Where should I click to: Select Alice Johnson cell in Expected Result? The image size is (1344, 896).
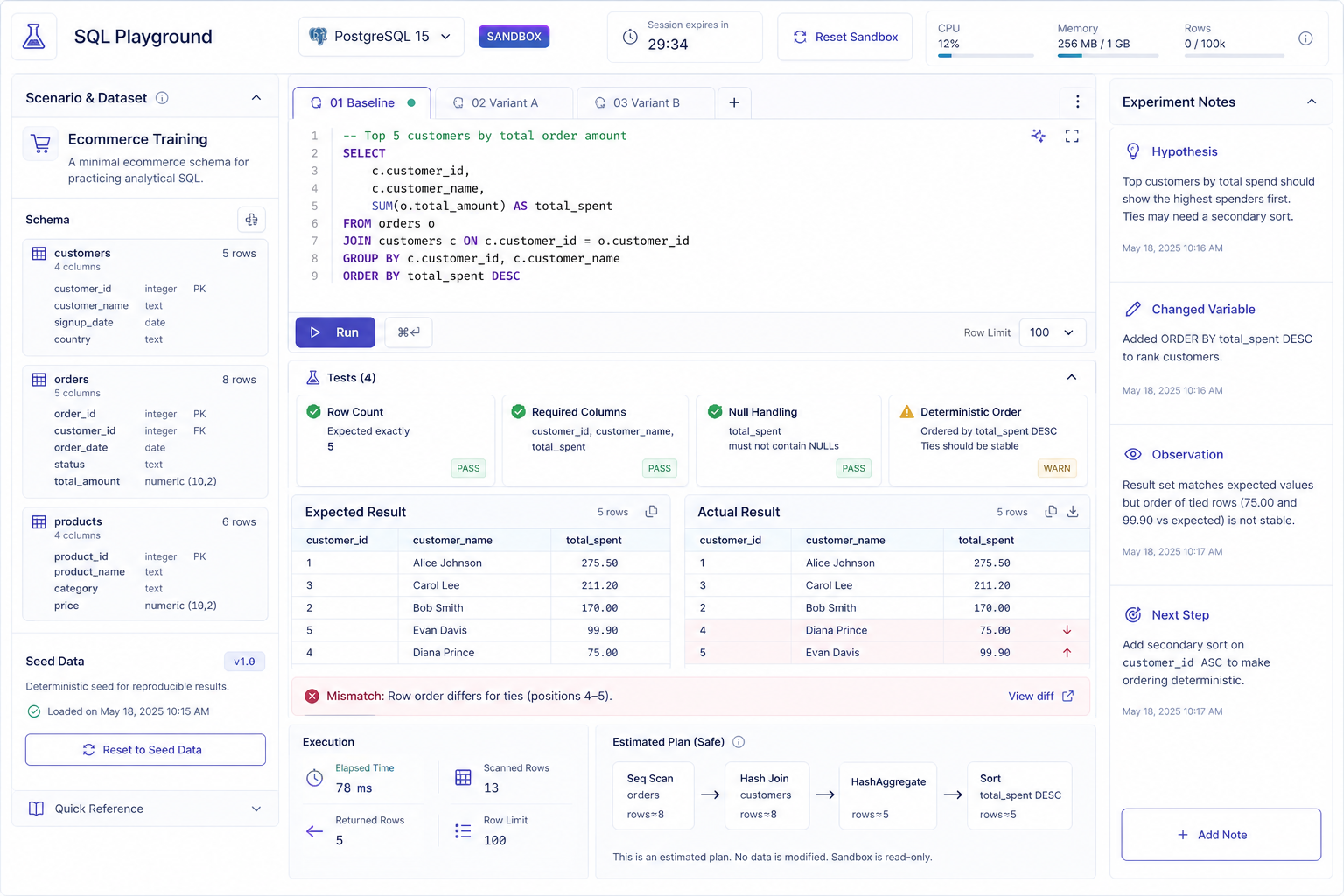[x=447, y=563]
